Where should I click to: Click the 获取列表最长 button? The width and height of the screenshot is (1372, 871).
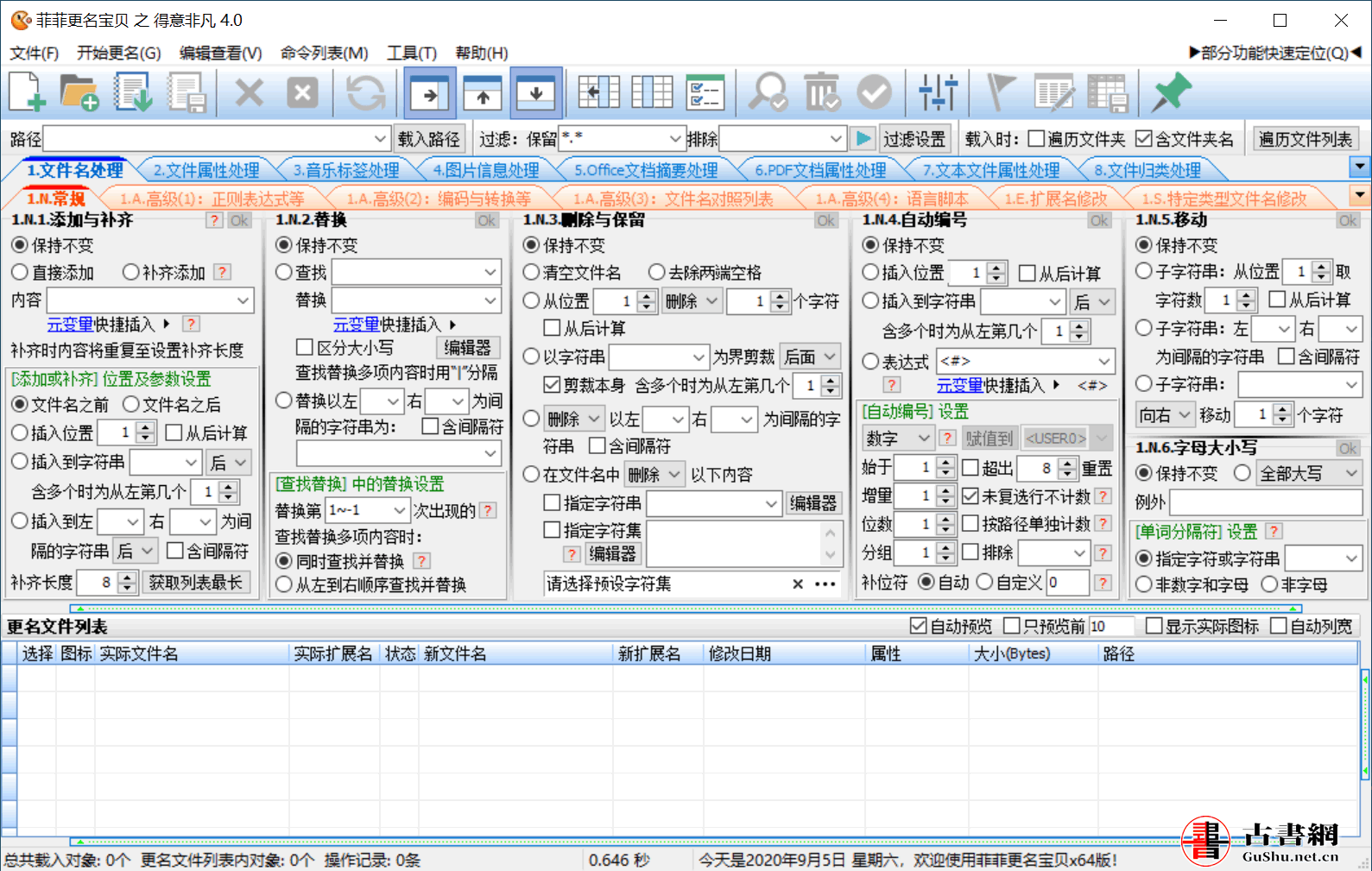(196, 583)
